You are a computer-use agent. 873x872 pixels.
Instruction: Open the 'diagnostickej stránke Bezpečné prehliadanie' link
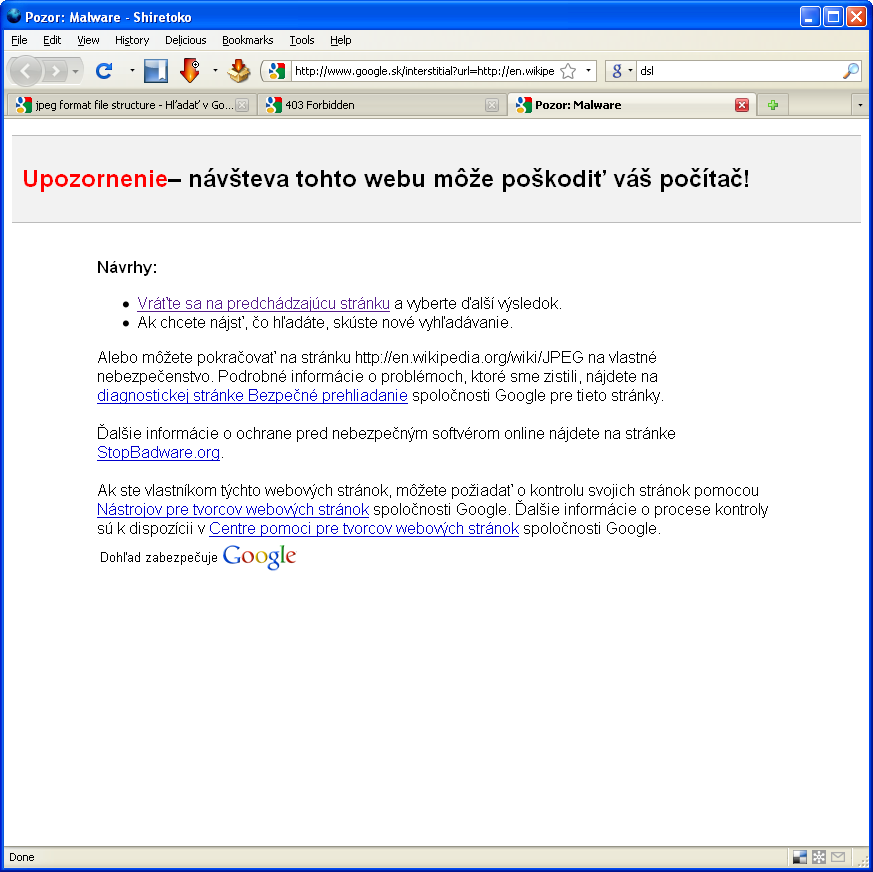tap(252, 395)
